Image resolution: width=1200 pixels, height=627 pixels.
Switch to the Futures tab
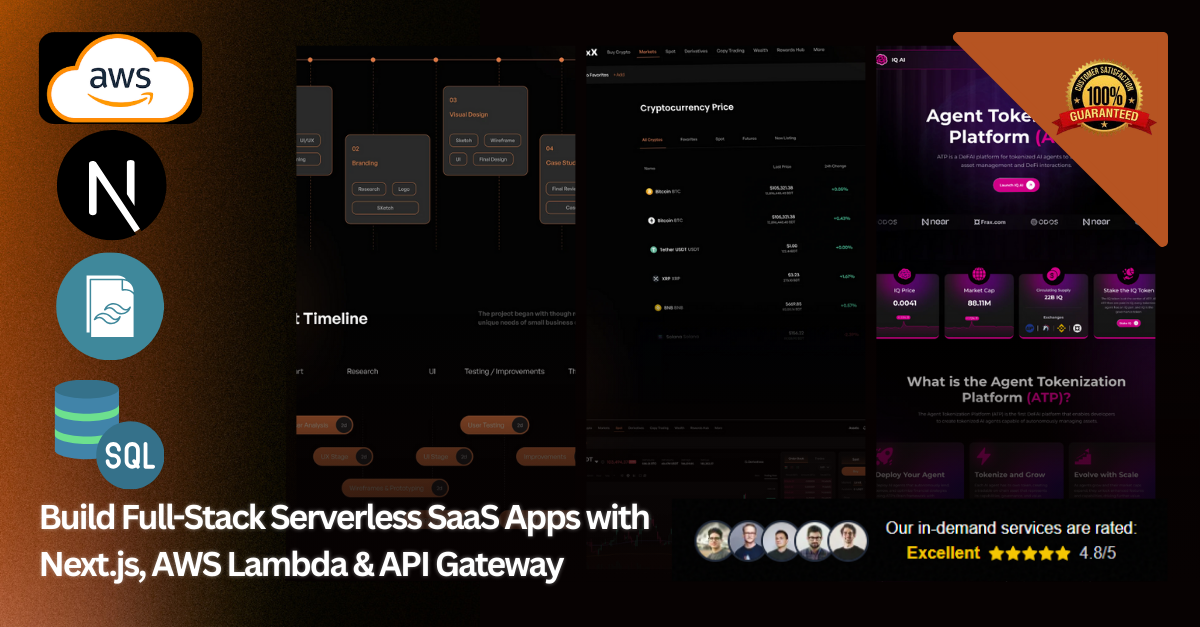click(749, 139)
